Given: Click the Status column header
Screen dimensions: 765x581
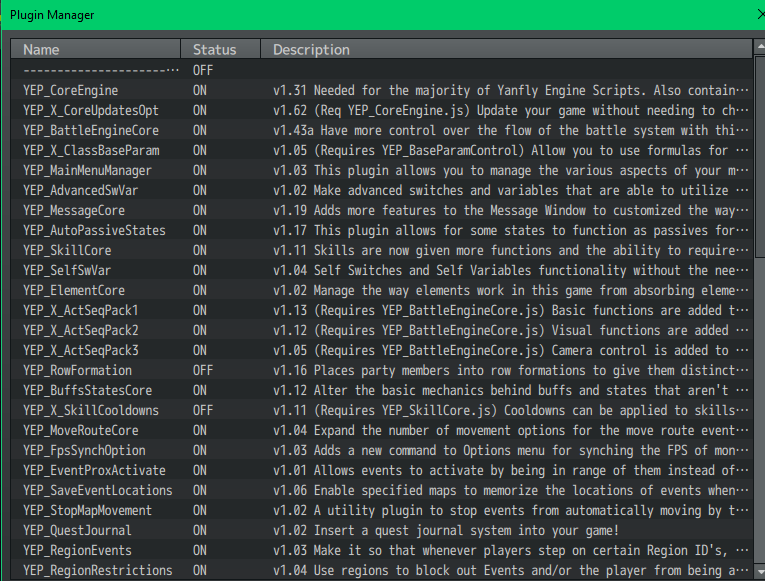Looking at the screenshot, I should coord(221,49).
